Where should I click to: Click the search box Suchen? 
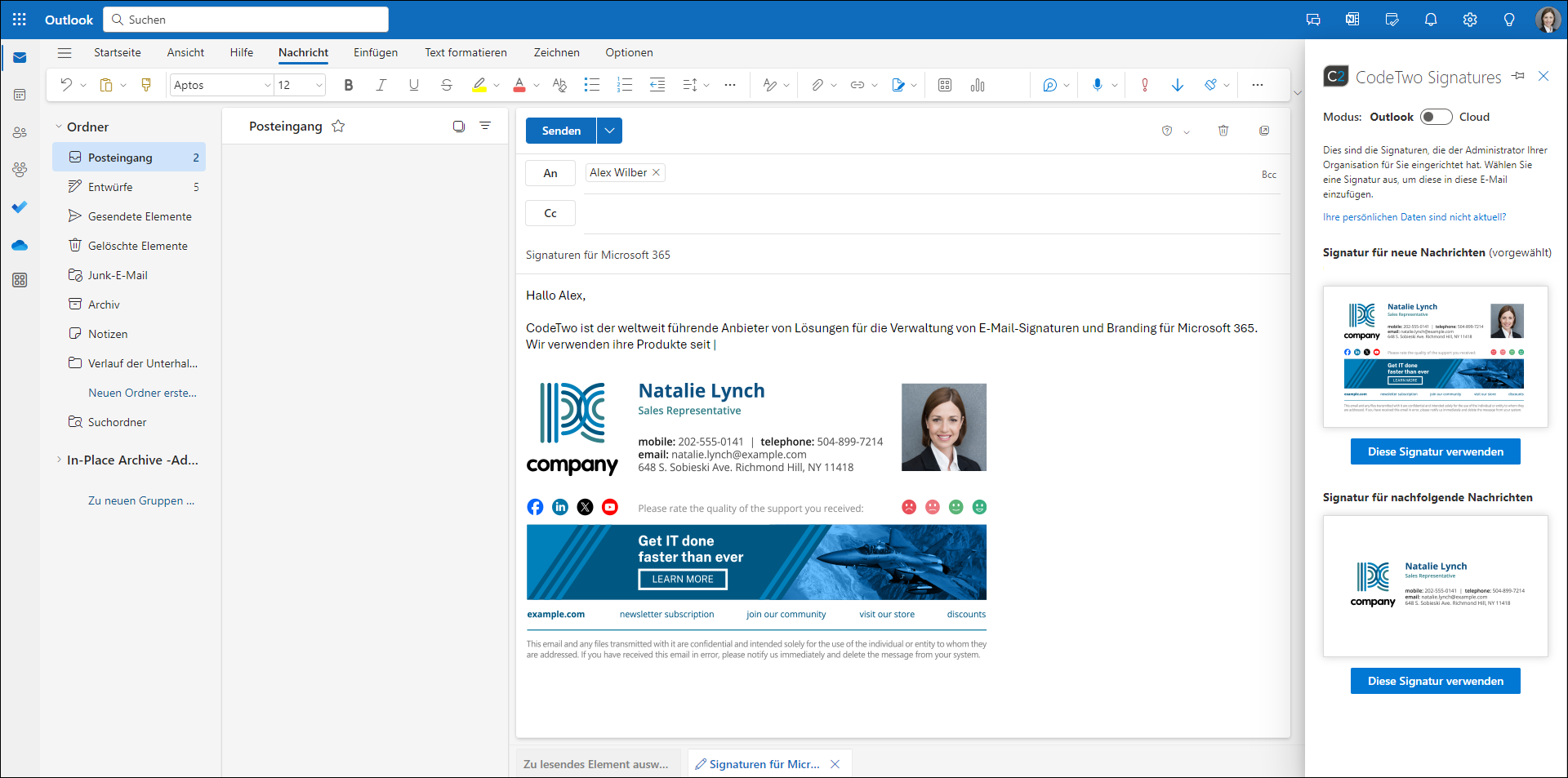tap(247, 20)
